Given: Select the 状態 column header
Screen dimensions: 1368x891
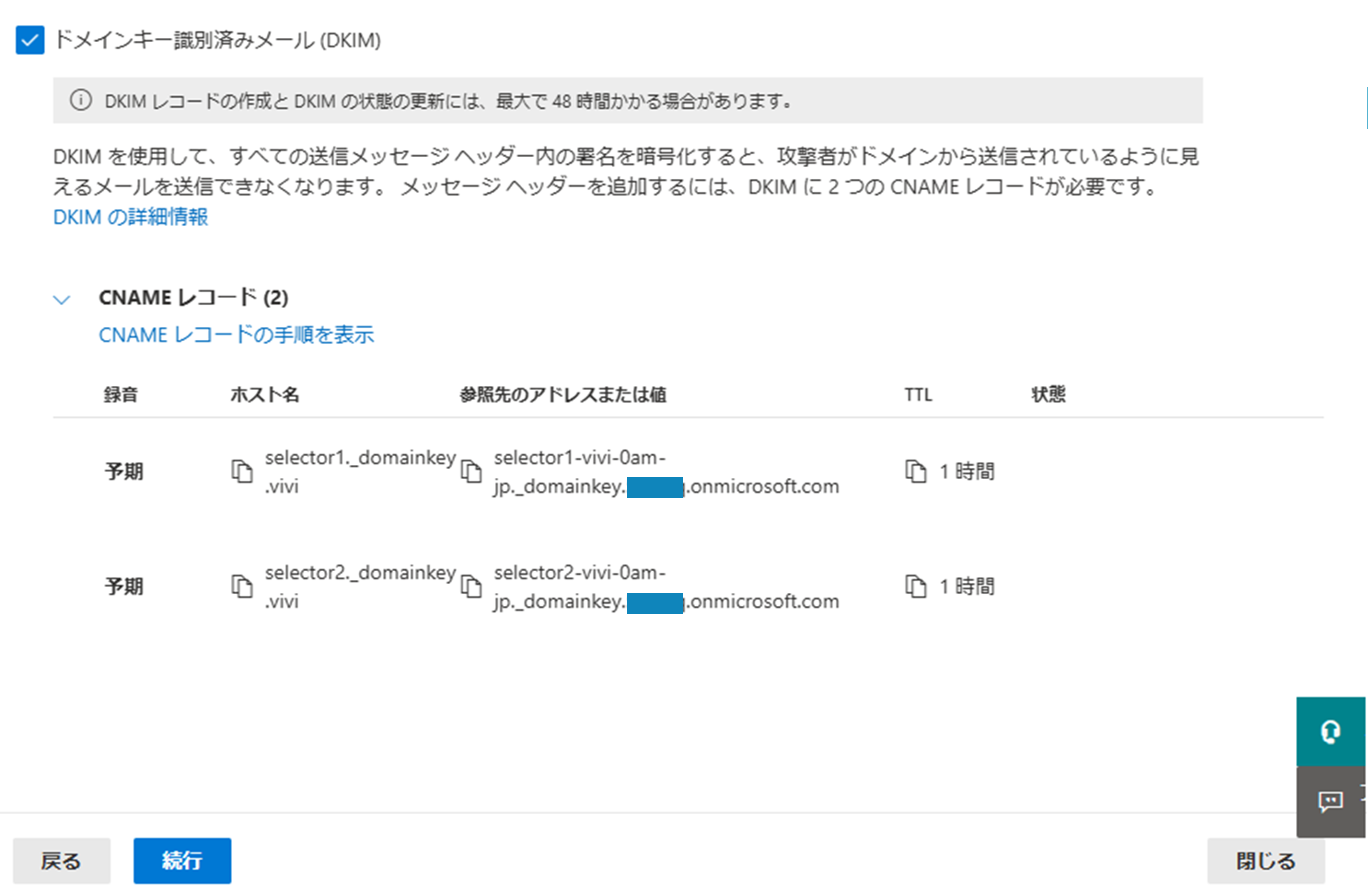Looking at the screenshot, I should pyautogui.click(x=1048, y=394).
